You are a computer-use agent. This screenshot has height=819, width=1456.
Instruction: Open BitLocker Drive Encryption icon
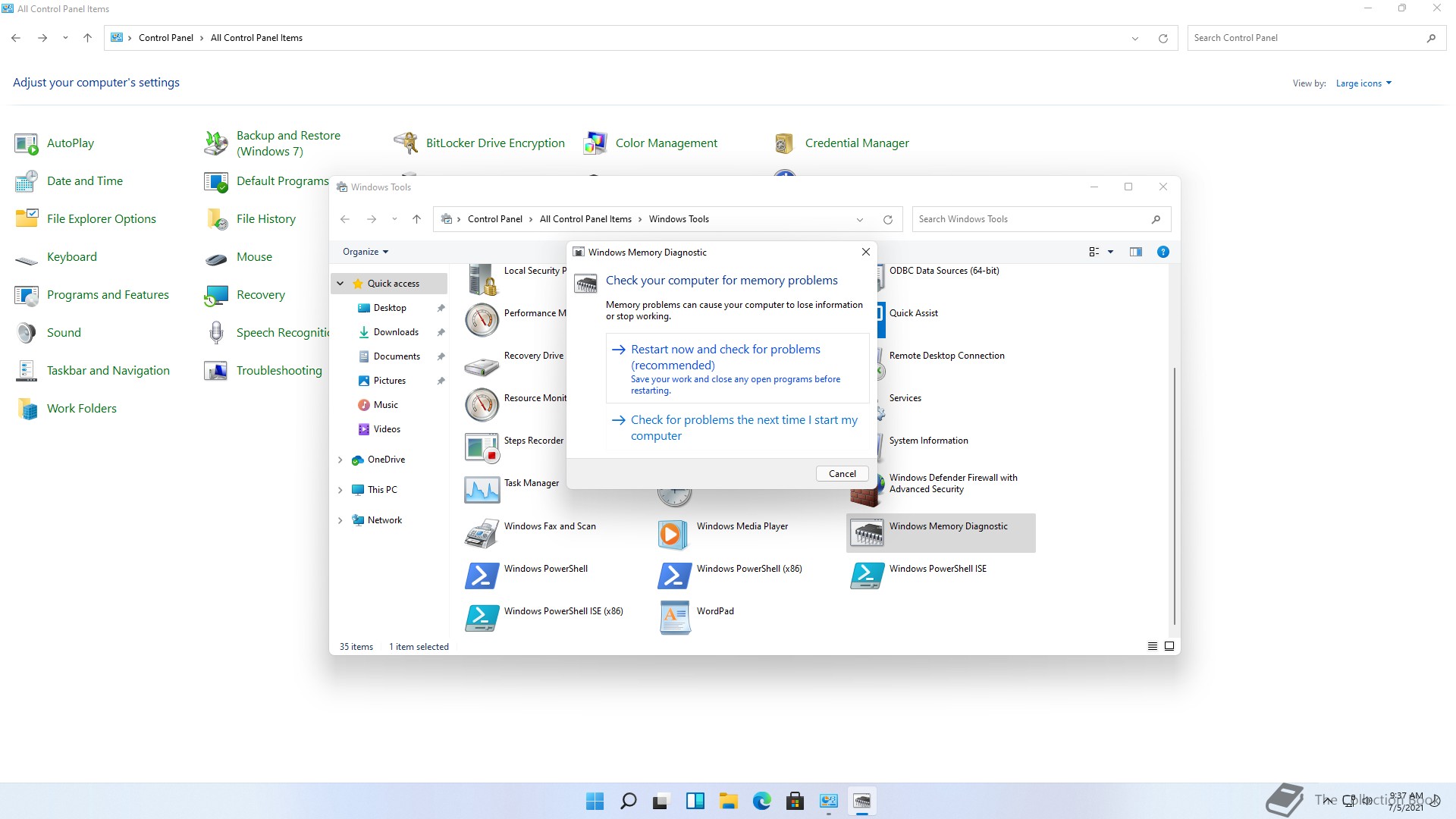pyautogui.click(x=406, y=143)
